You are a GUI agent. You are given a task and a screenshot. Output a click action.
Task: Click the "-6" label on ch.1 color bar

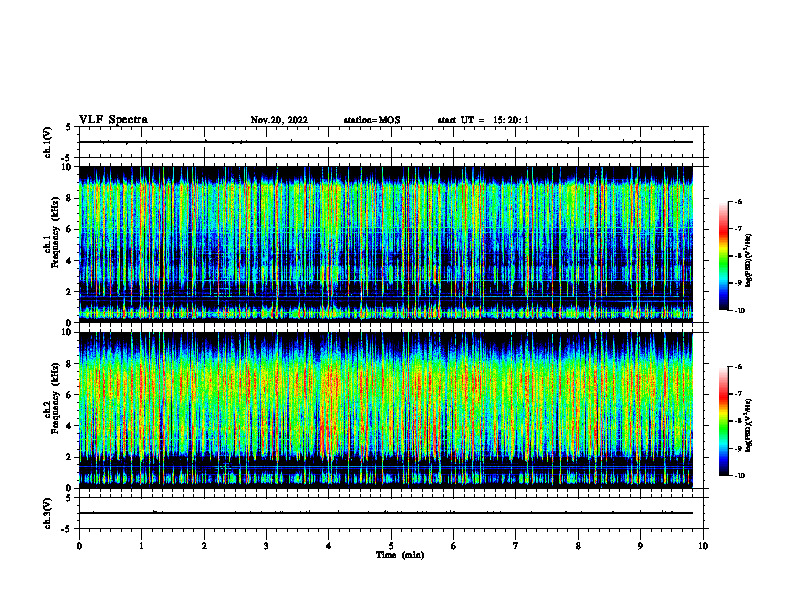click(x=738, y=202)
